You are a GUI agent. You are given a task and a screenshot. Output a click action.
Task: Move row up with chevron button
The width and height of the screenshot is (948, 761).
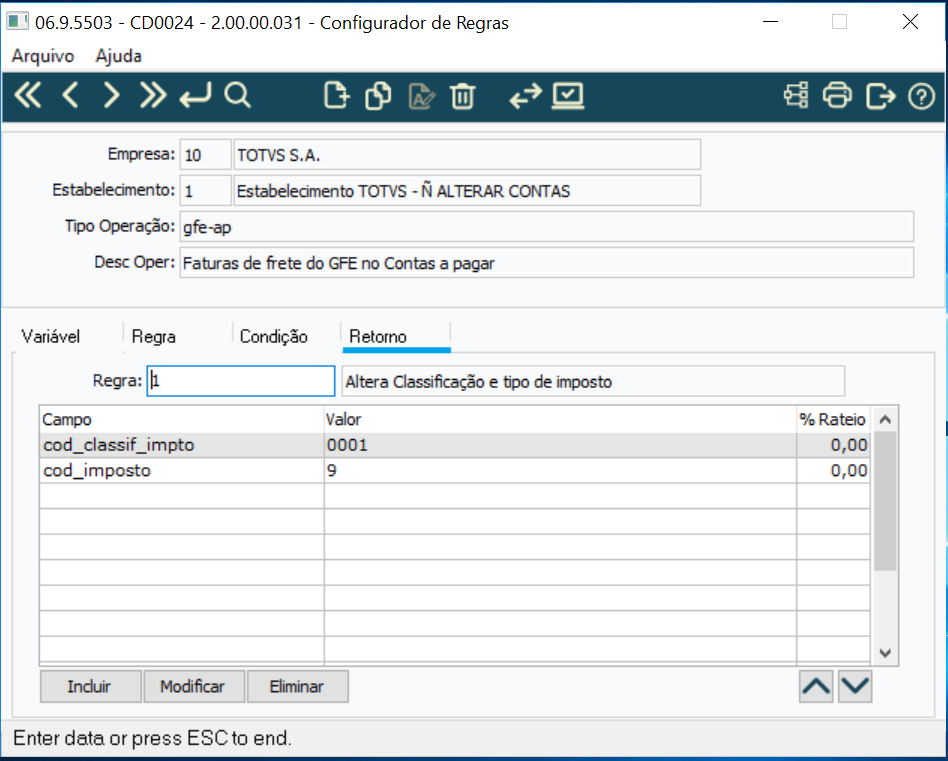pos(816,686)
